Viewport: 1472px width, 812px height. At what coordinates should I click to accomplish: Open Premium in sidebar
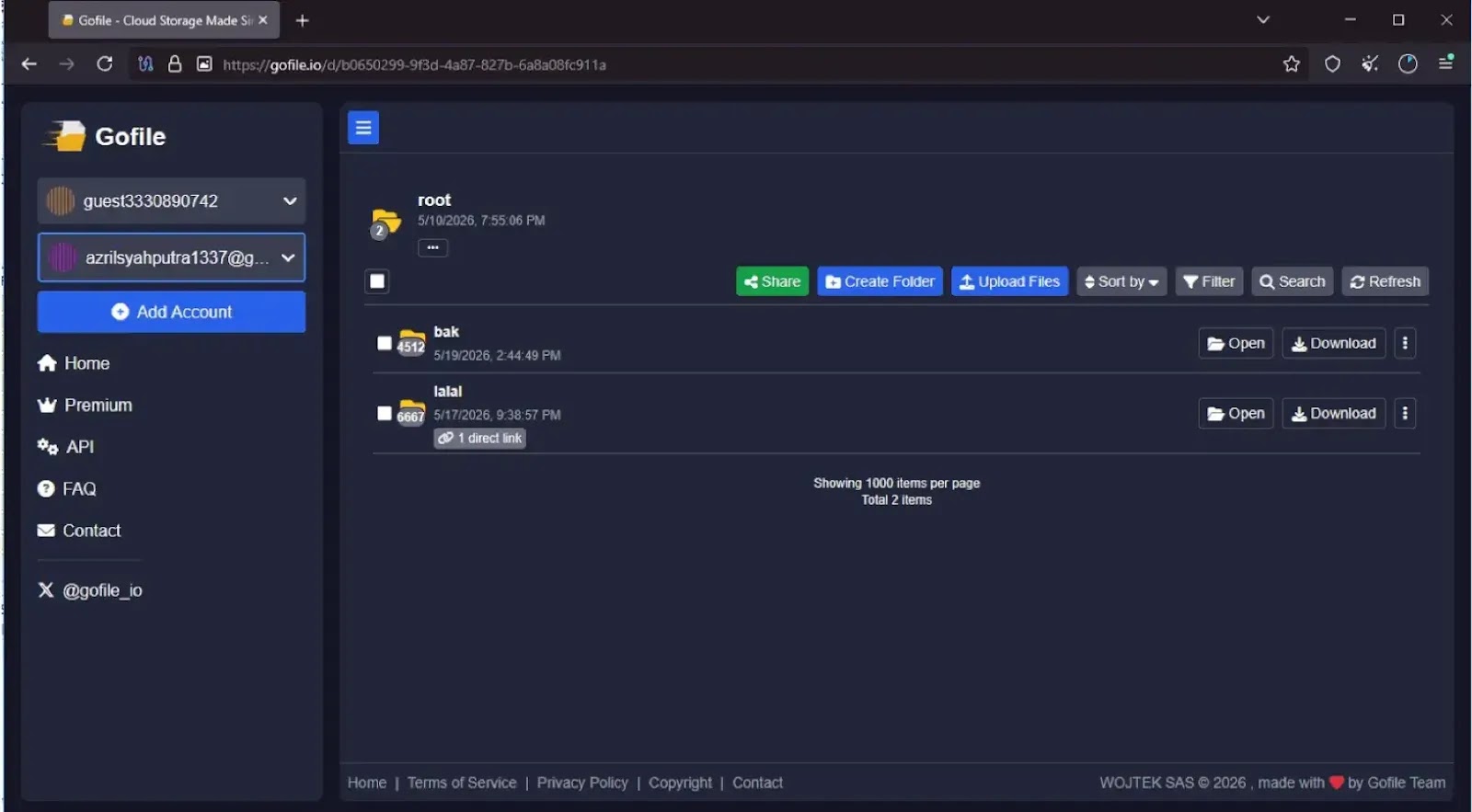pyautogui.click(x=85, y=405)
